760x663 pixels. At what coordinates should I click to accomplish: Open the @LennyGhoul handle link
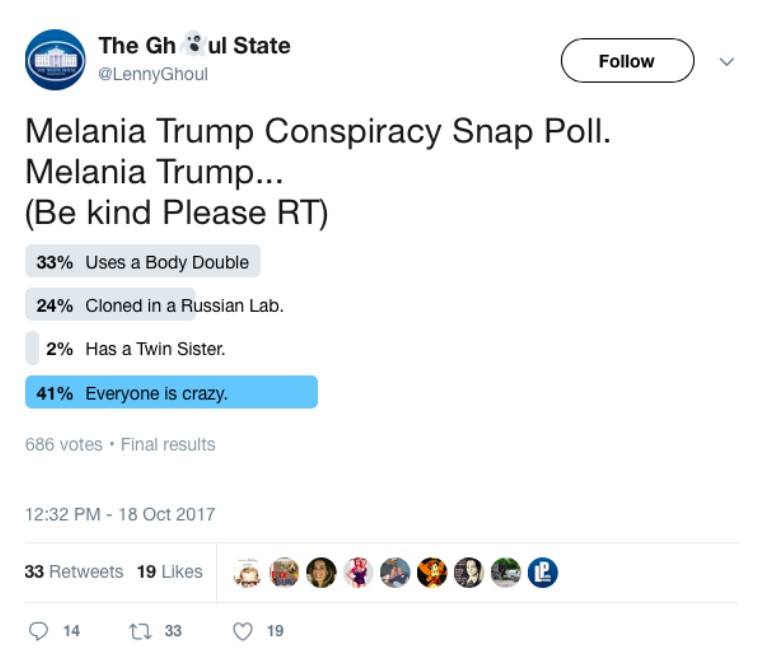(x=153, y=74)
